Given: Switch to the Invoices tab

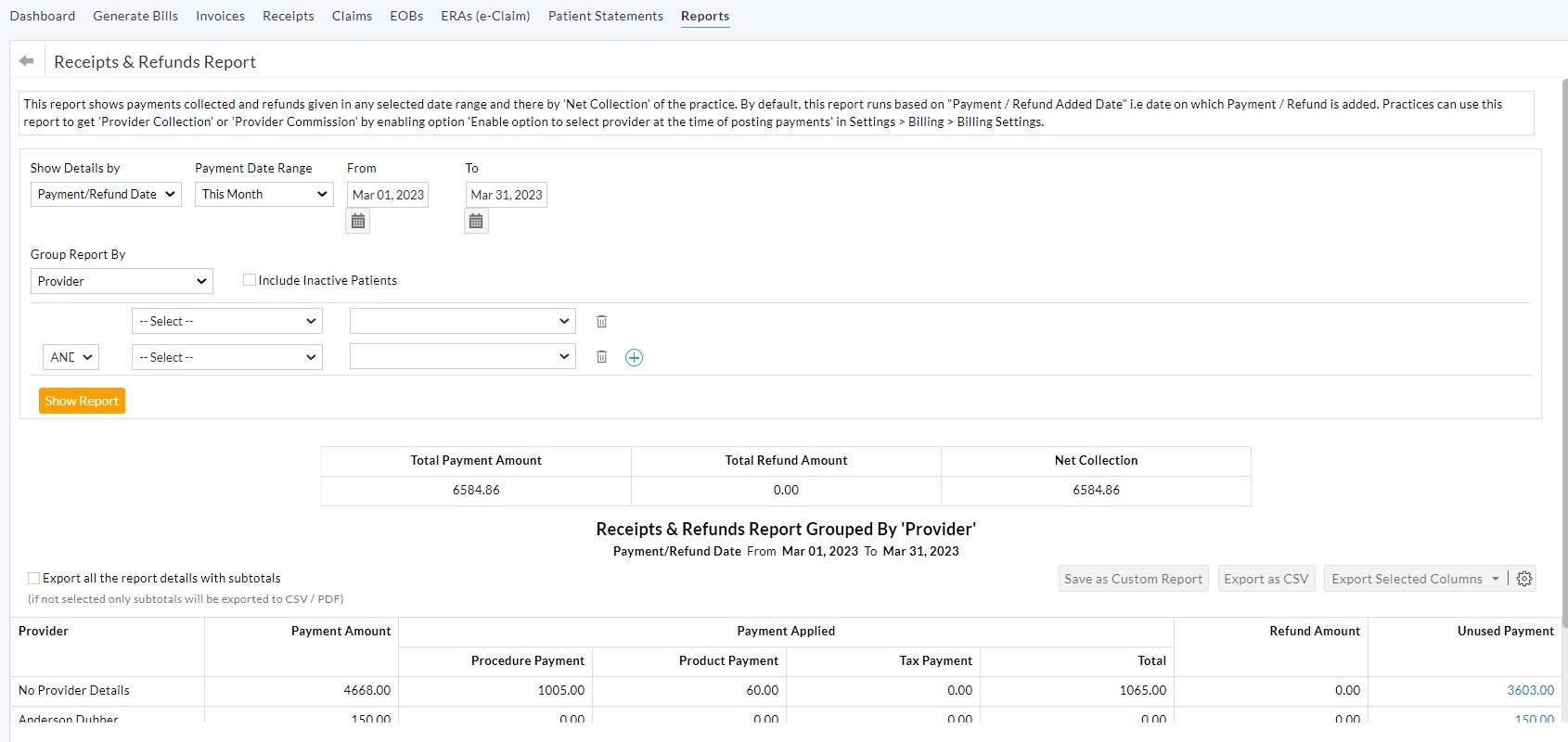Looking at the screenshot, I should [x=220, y=16].
